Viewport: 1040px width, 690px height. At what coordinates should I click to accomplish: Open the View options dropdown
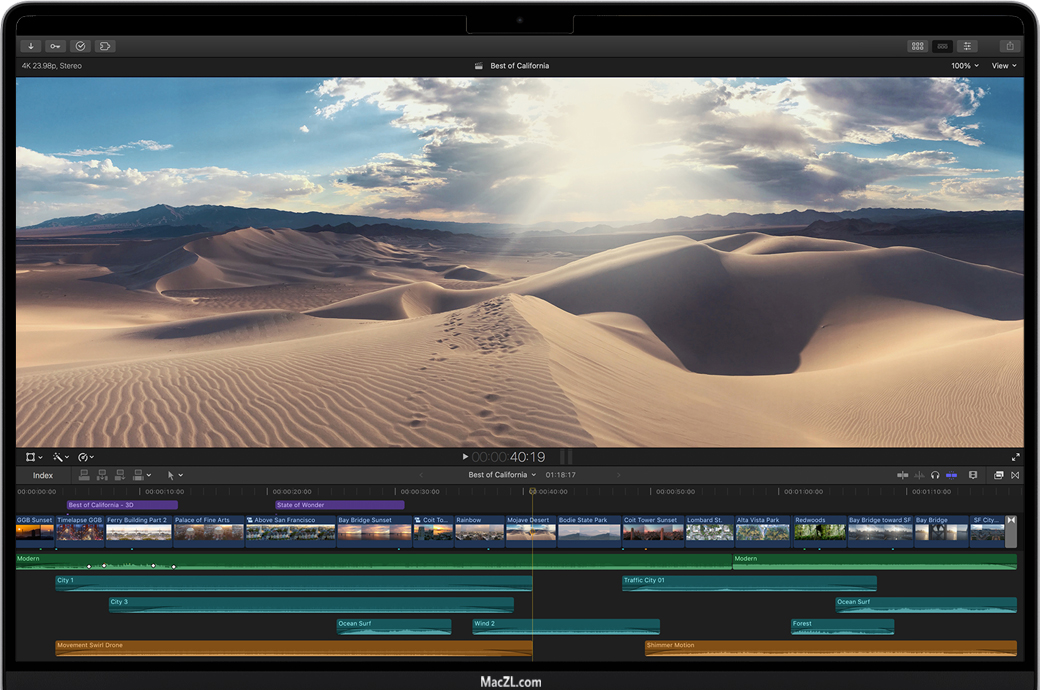(x=1003, y=66)
